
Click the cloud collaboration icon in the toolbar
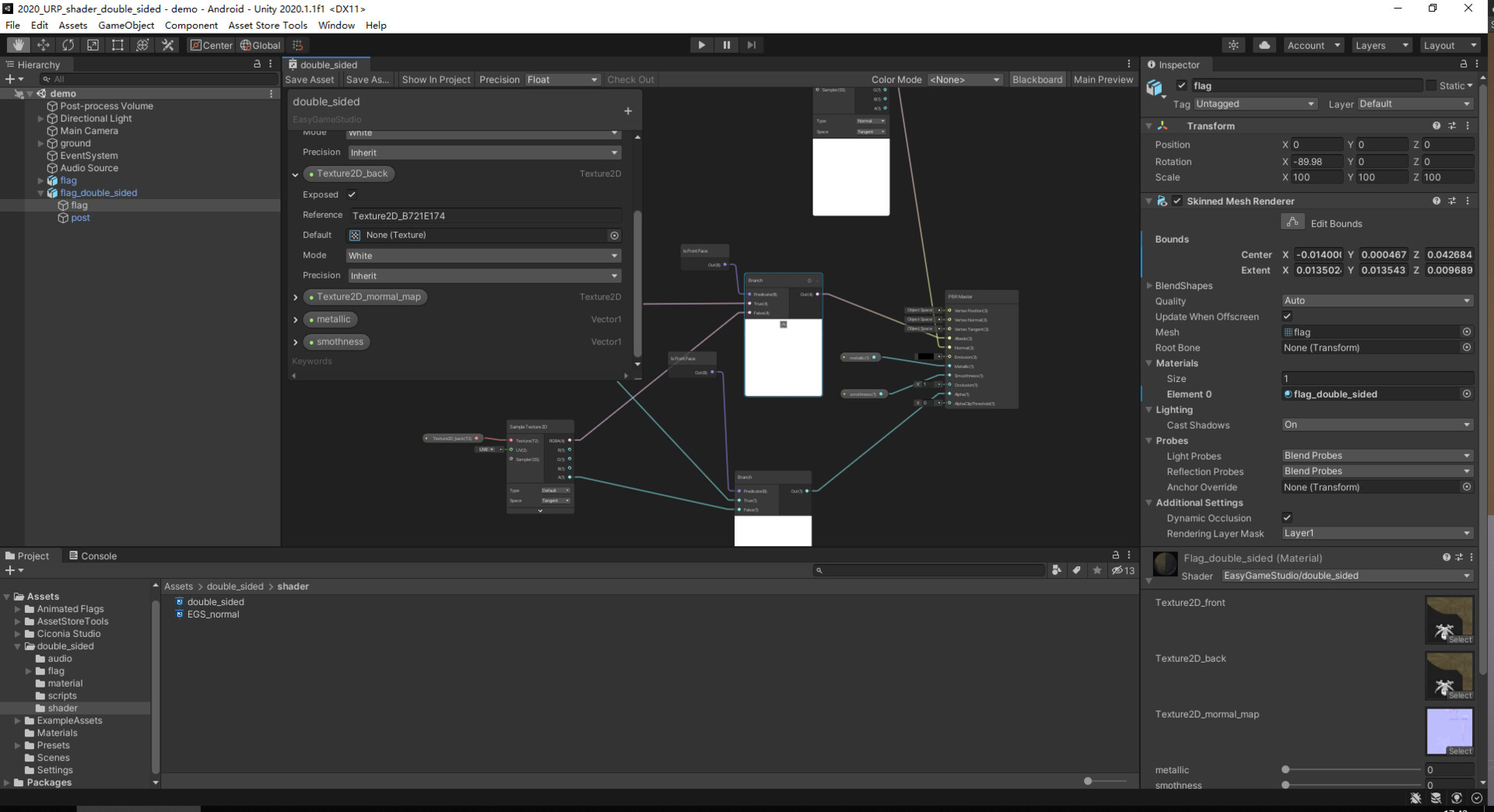[1264, 44]
